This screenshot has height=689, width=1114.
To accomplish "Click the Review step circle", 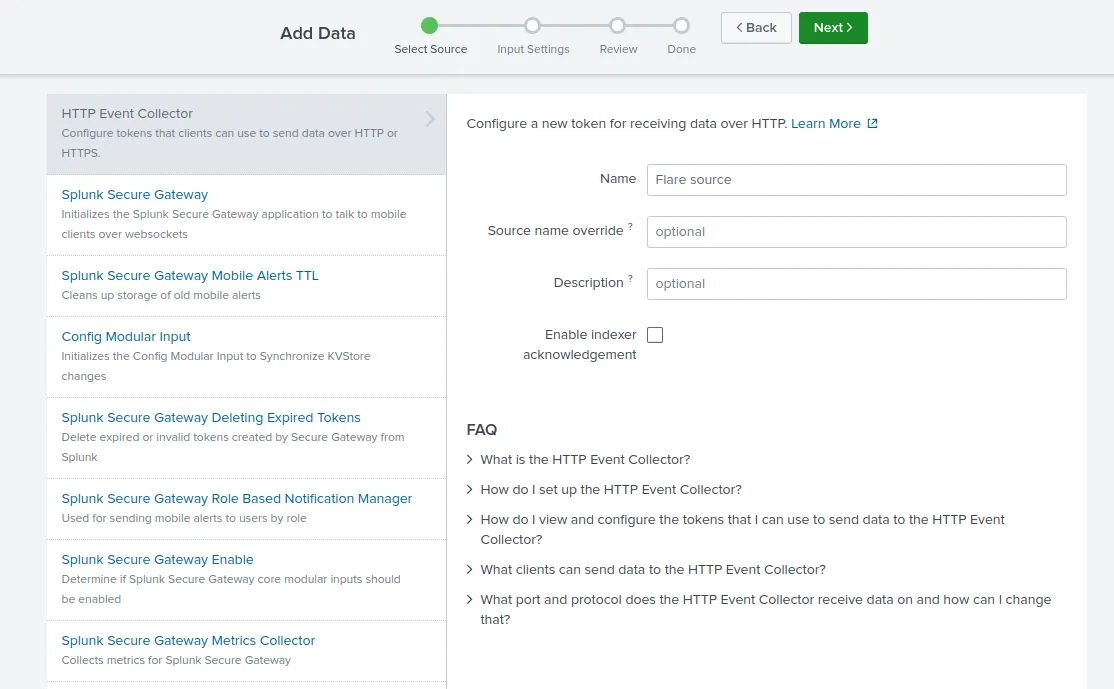I will [617, 26].
